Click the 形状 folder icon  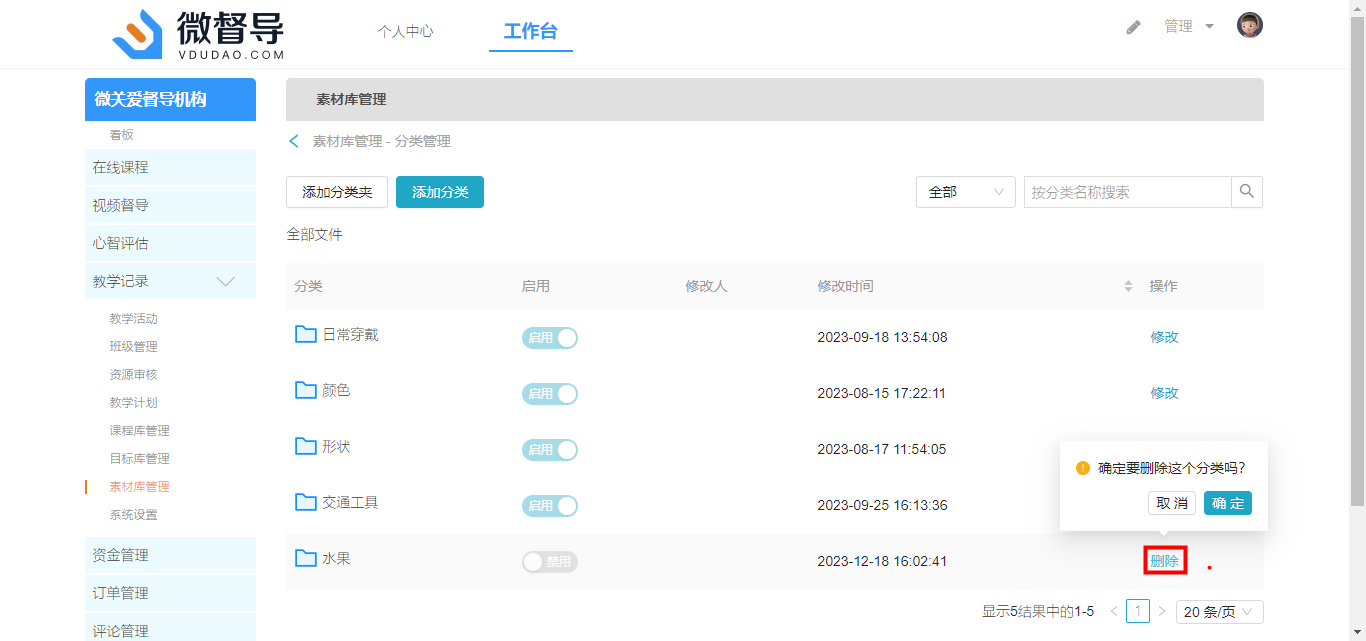click(306, 446)
